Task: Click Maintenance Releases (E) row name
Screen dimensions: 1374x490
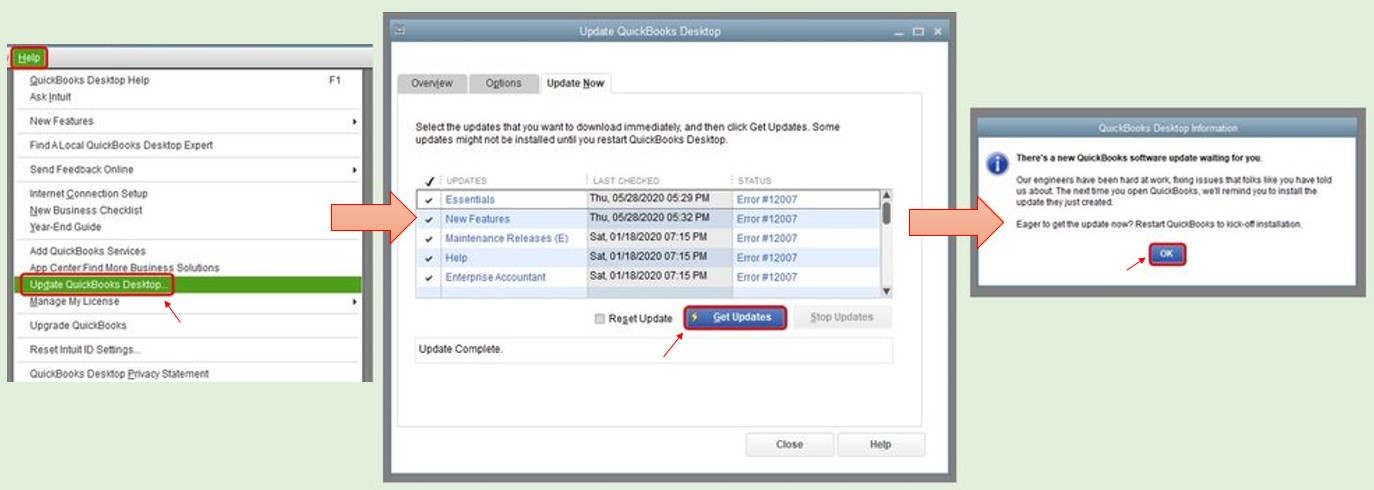Action: (507, 238)
